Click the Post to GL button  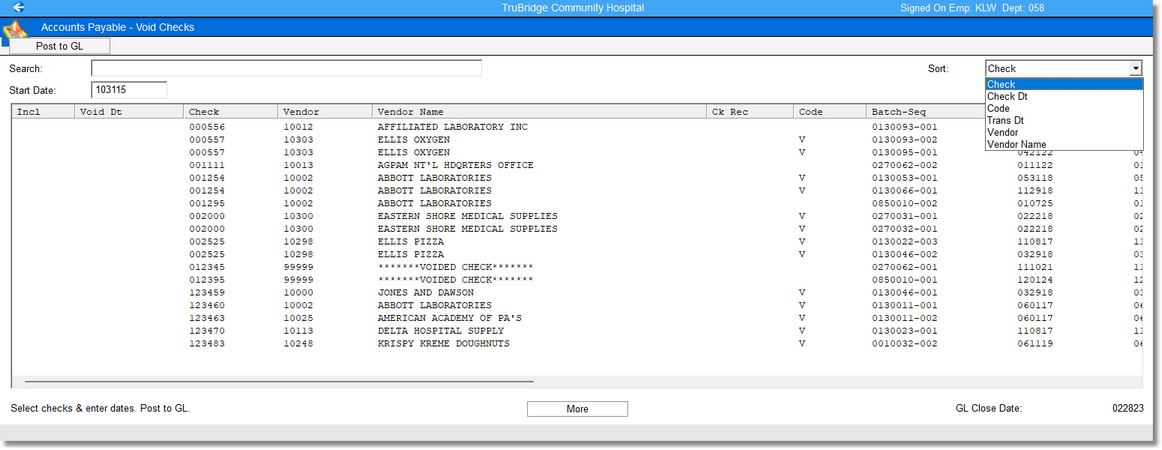pos(60,46)
